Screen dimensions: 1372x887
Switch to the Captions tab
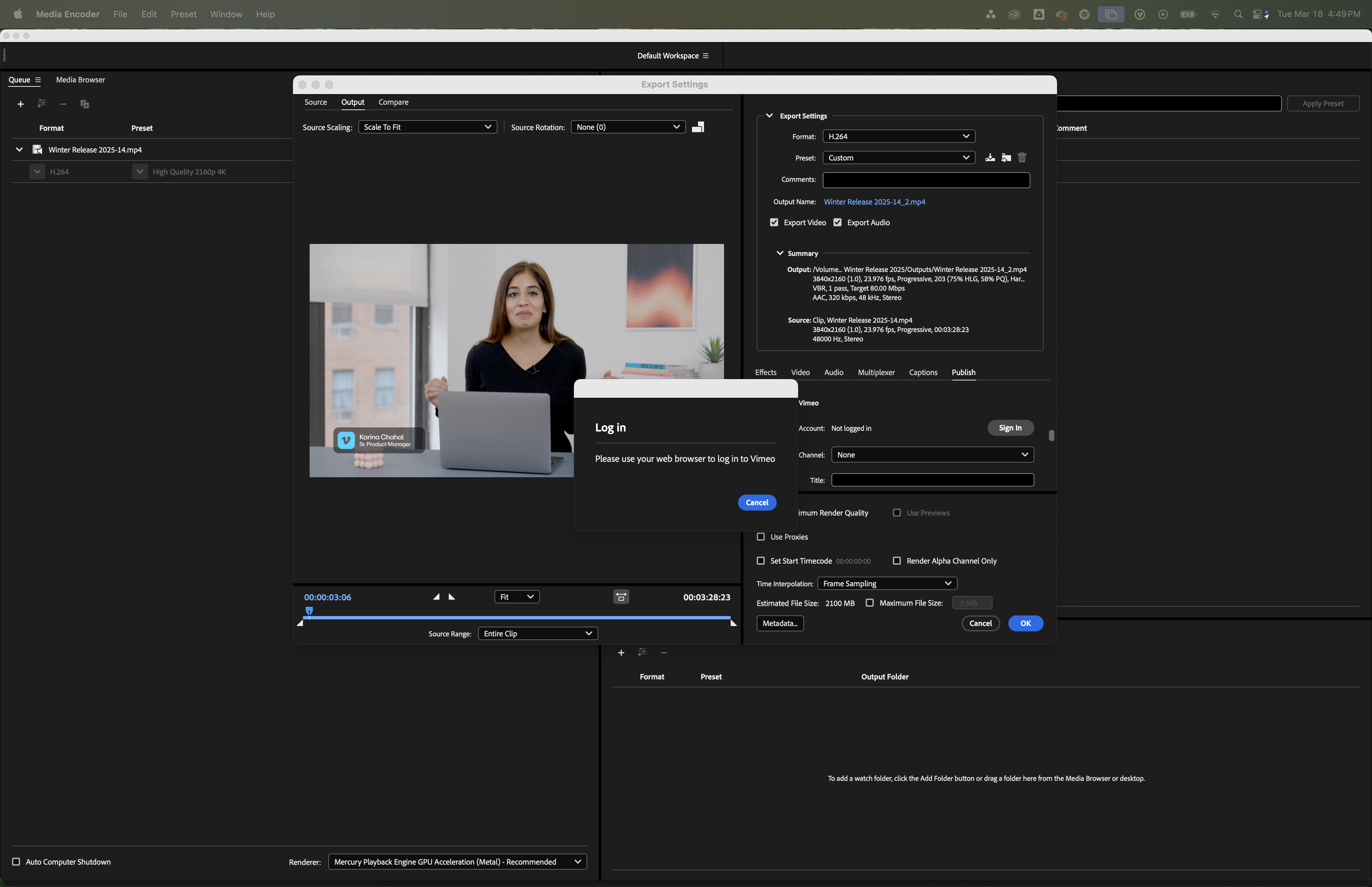coord(923,373)
